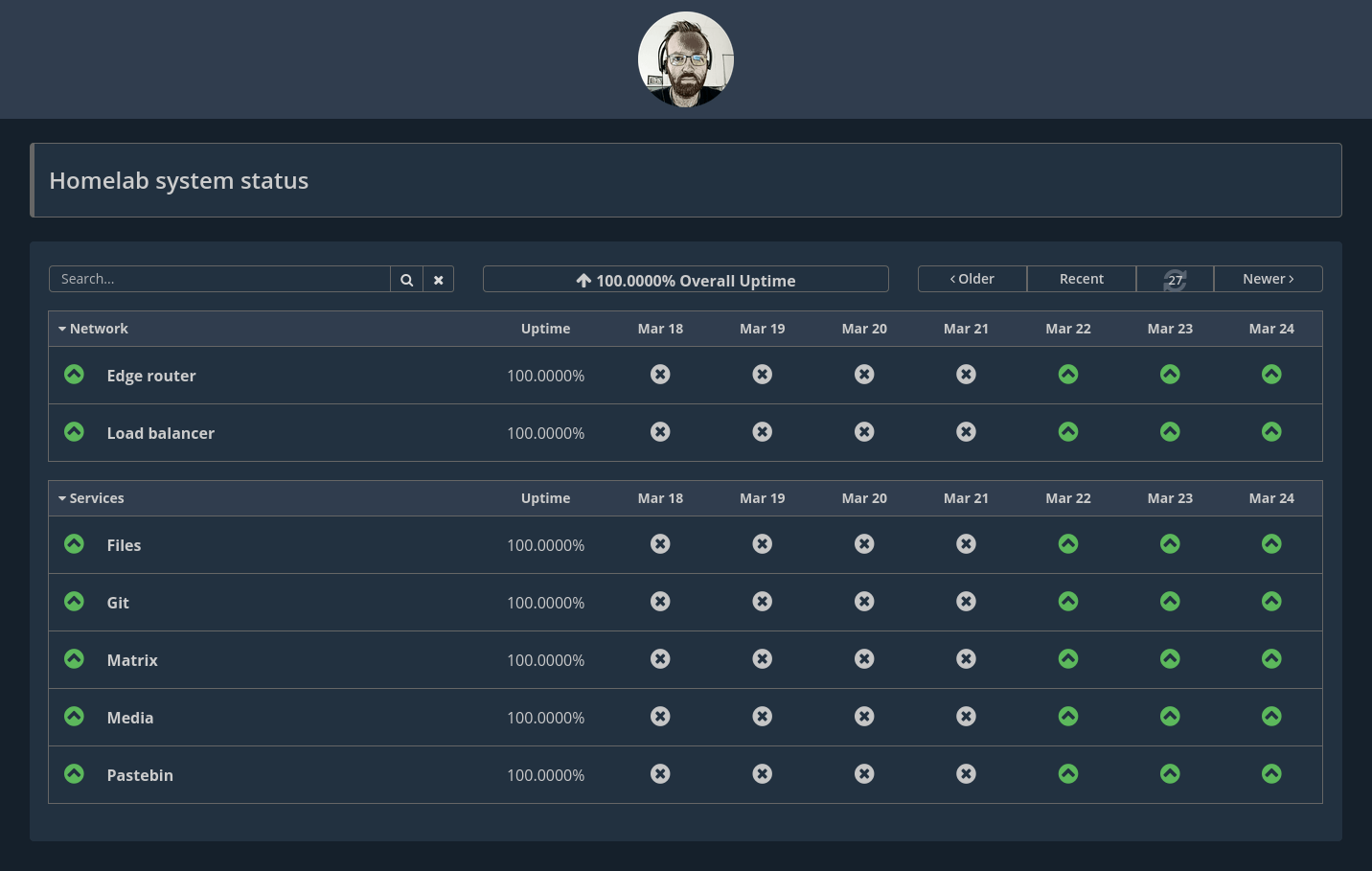Screen dimensions: 1372x871
Task: Click Matrix's Mar 20 no-data icon
Action: [864, 659]
